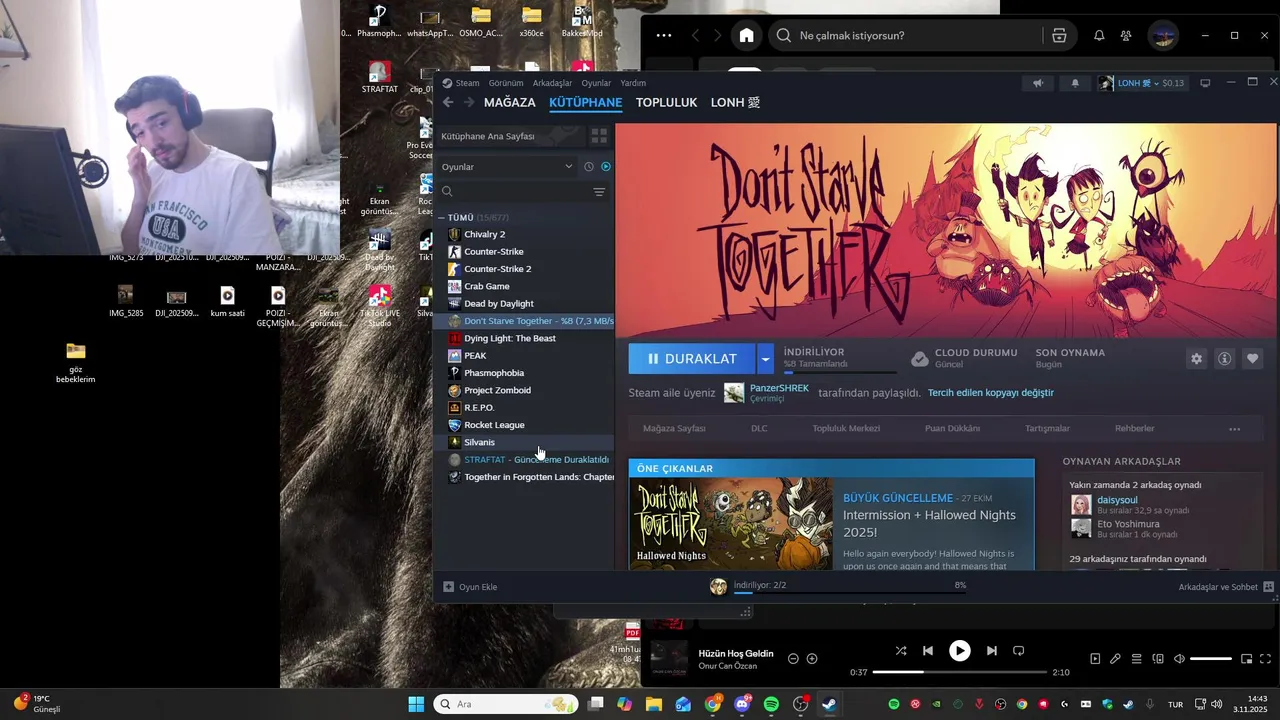Screen dimensions: 1280x720
Task: Open Steam notifications bell icon
Action: click(x=1075, y=83)
